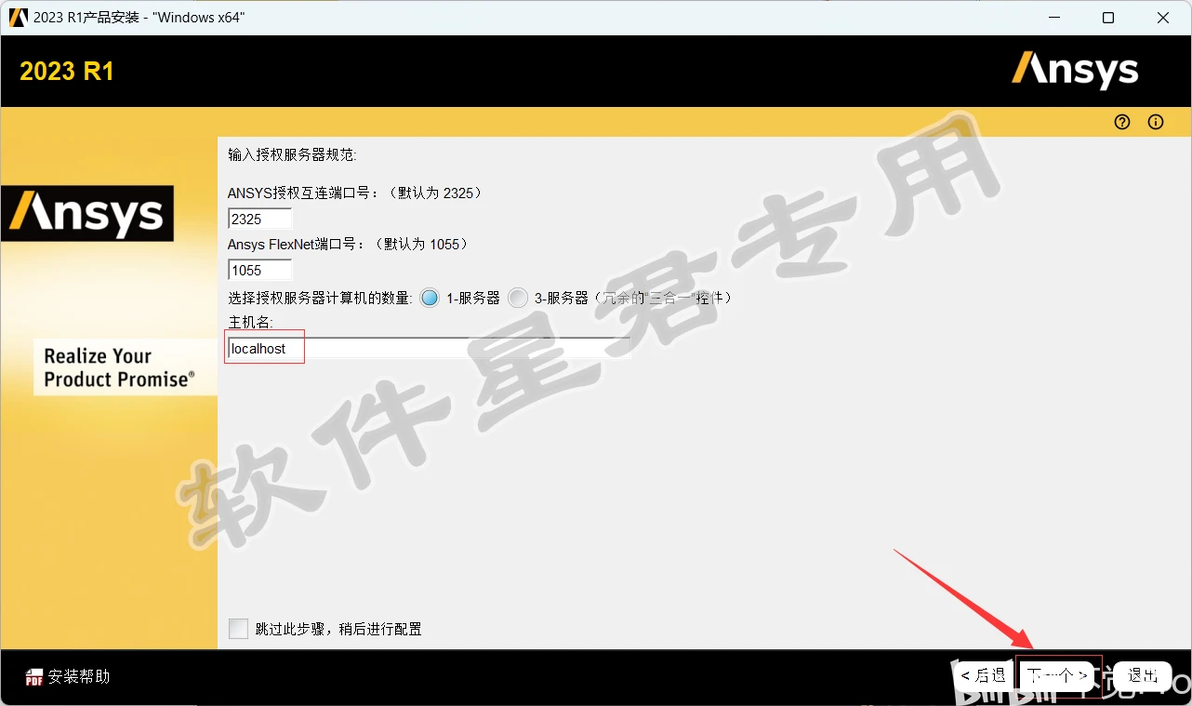The image size is (1192, 706).
Task: Maximize the installer window
Action: (x=1108, y=17)
